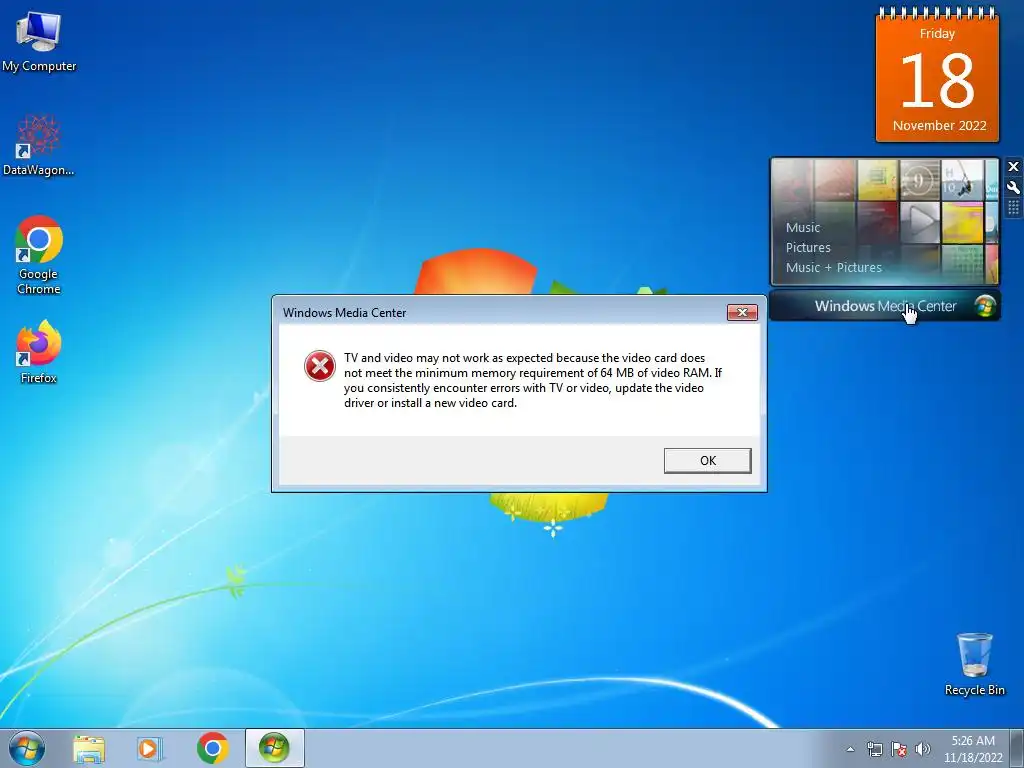Close the Windows Media Center error dialog
1024x768 pixels.
pos(742,312)
